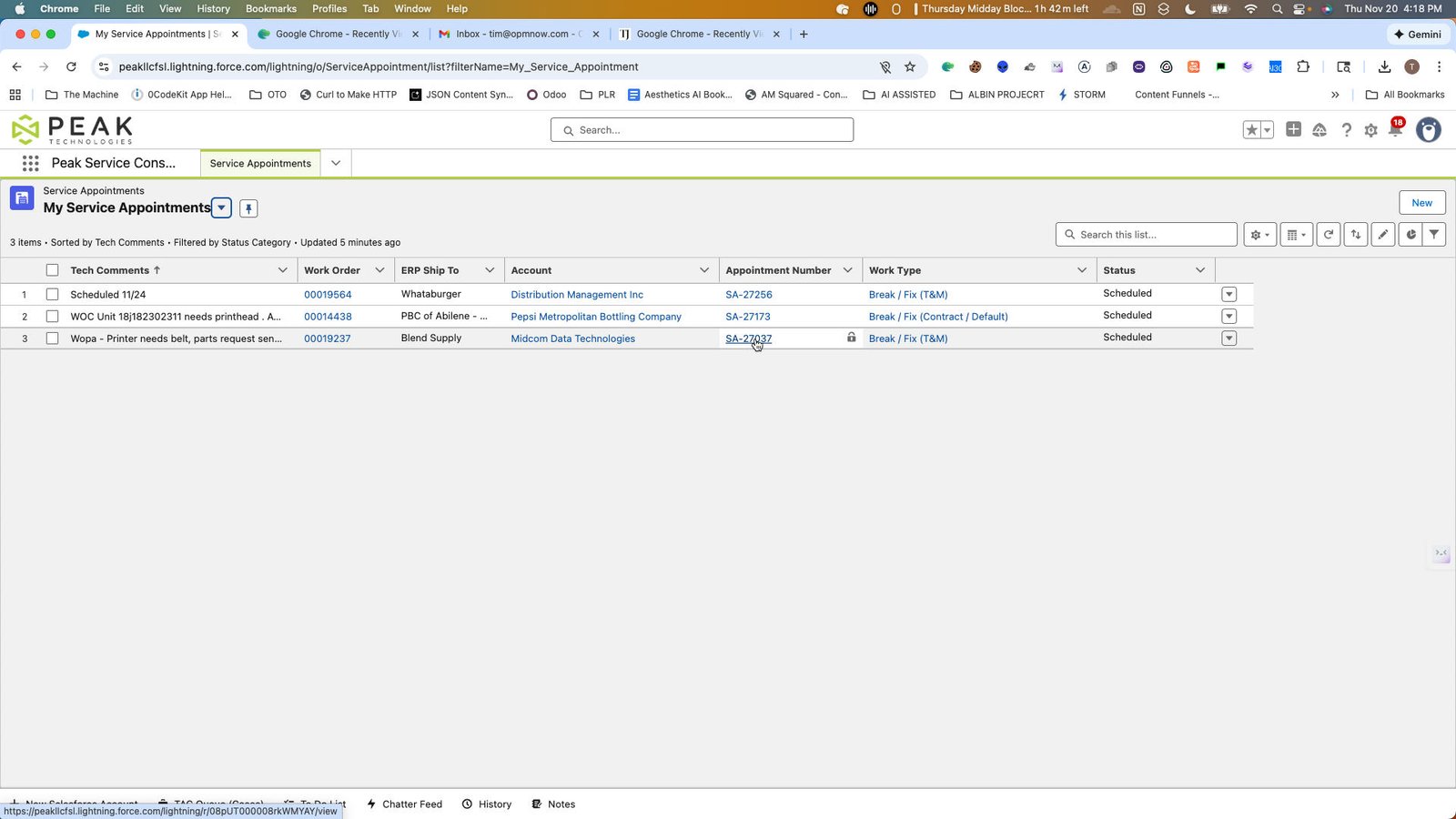This screenshot has width=1456, height=819.
Task: Select checkbox for WOC Unit row
Action: 52,317
